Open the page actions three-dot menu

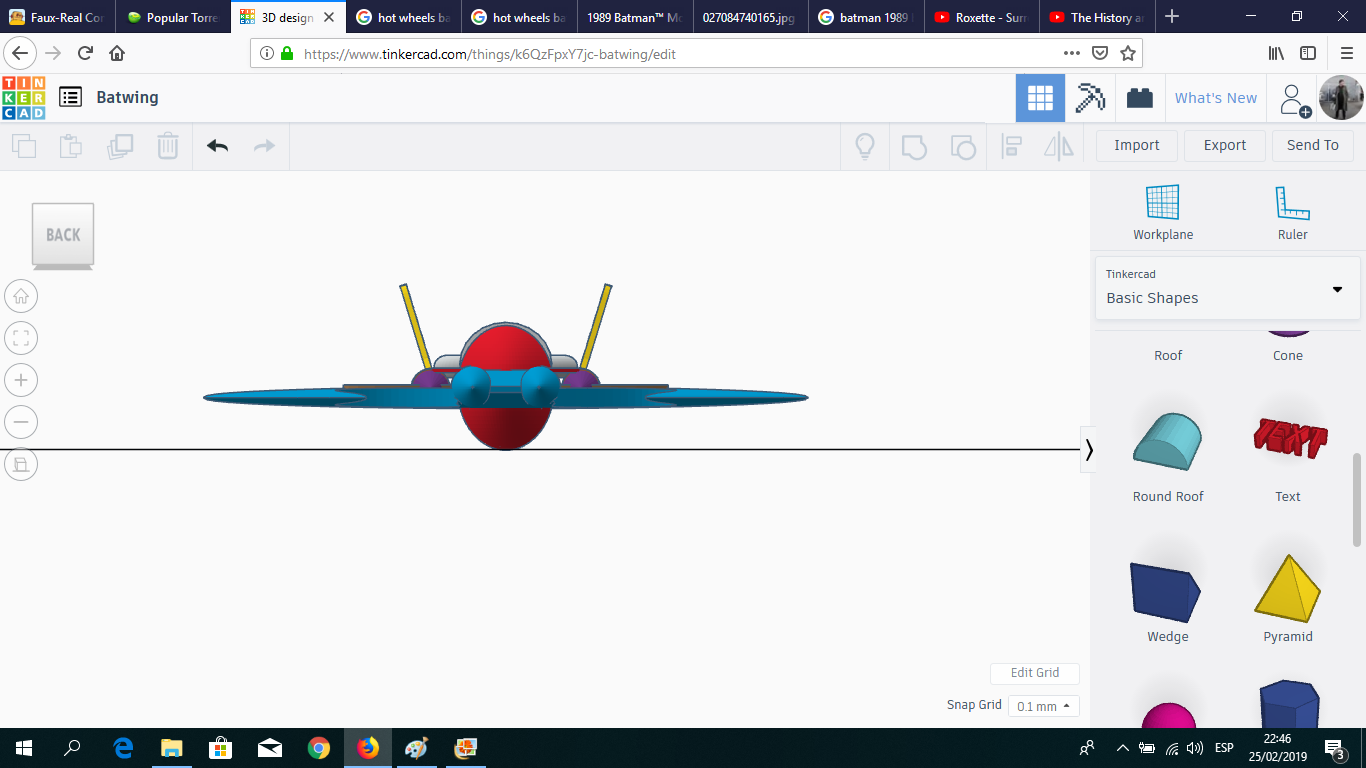[x=1072, y=53]
